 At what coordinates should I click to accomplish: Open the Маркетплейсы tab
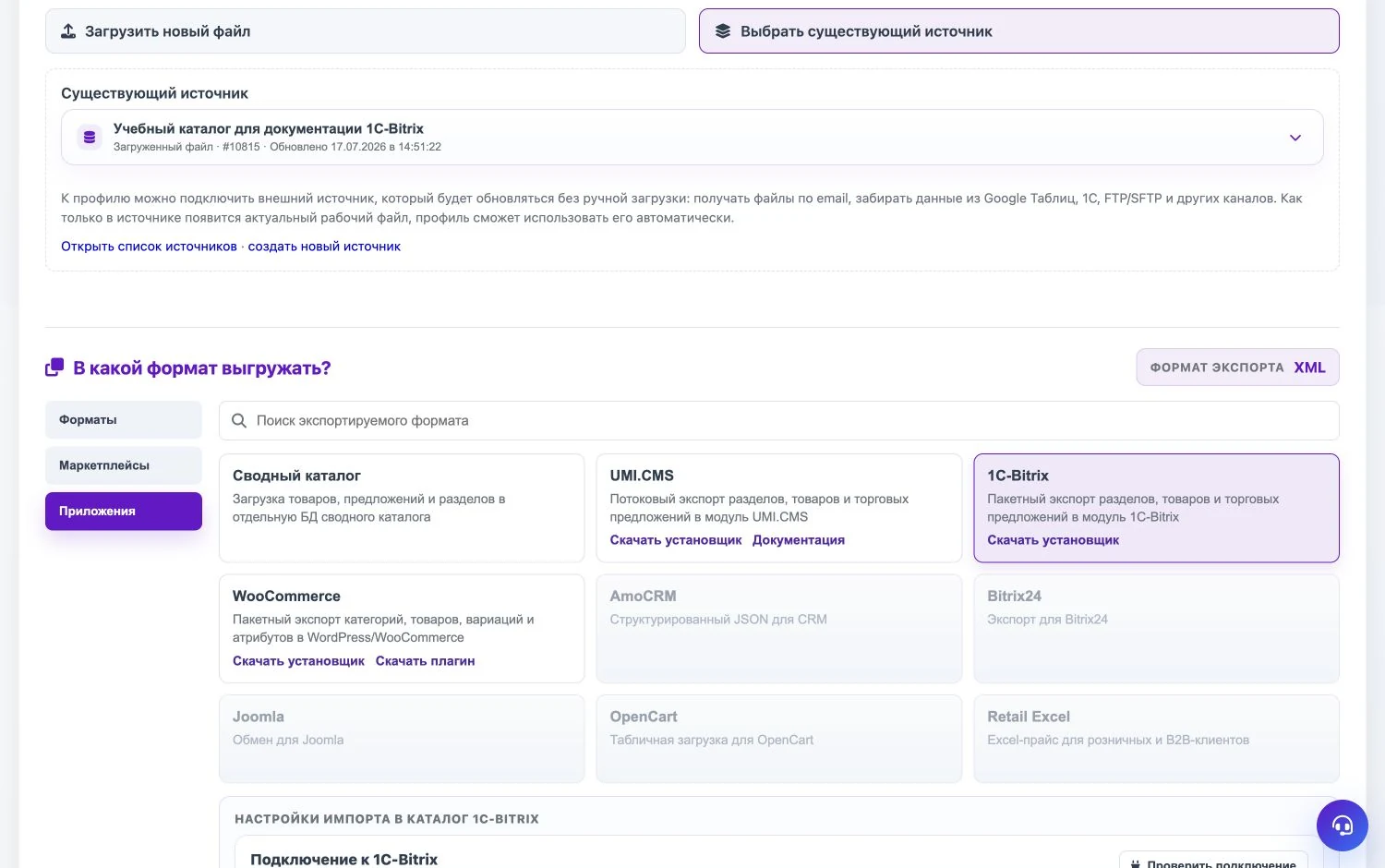tap(124, 465)
